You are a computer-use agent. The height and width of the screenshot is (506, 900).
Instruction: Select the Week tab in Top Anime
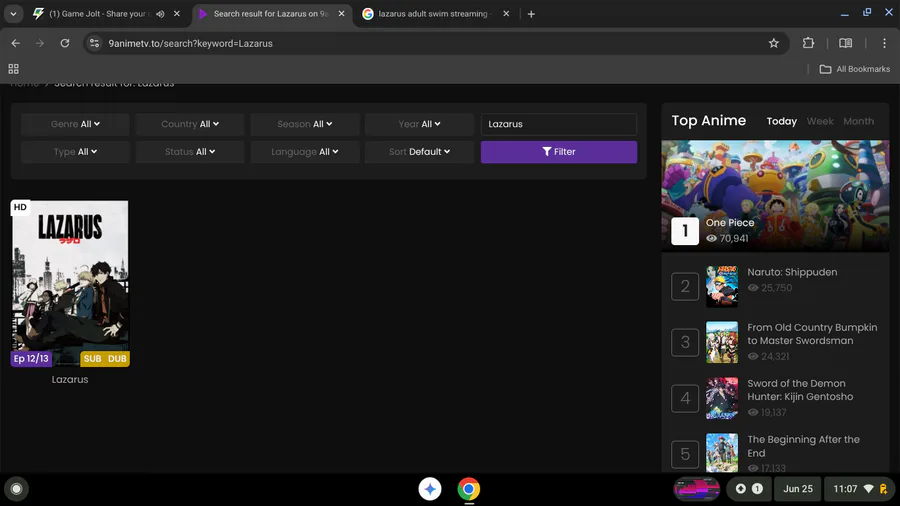[820, 121]
